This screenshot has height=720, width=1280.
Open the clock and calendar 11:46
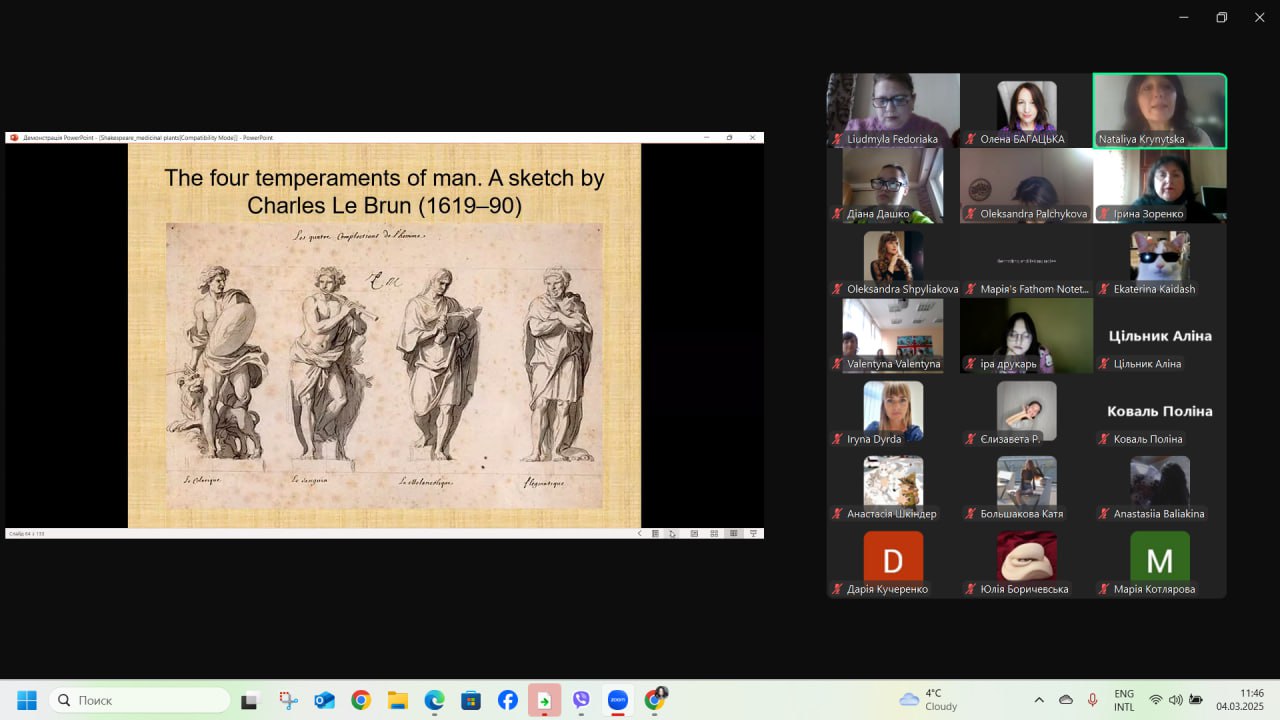click(1240, 700)
